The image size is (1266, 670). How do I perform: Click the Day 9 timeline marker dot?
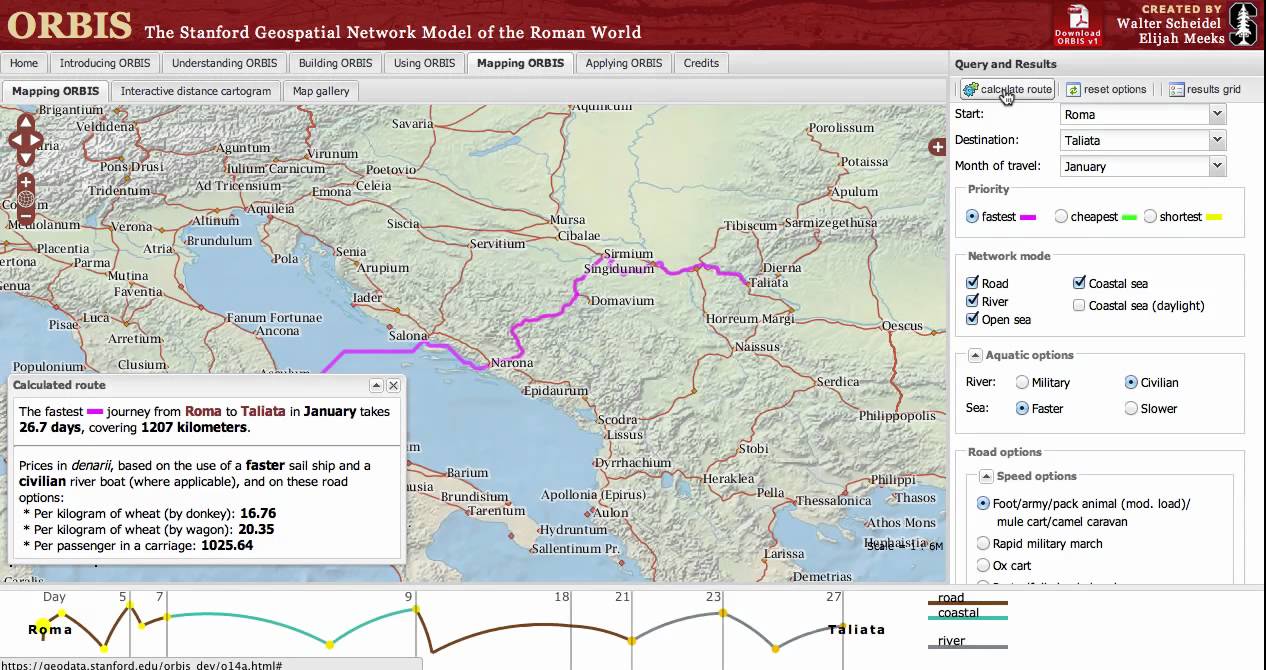click(415, 609)
